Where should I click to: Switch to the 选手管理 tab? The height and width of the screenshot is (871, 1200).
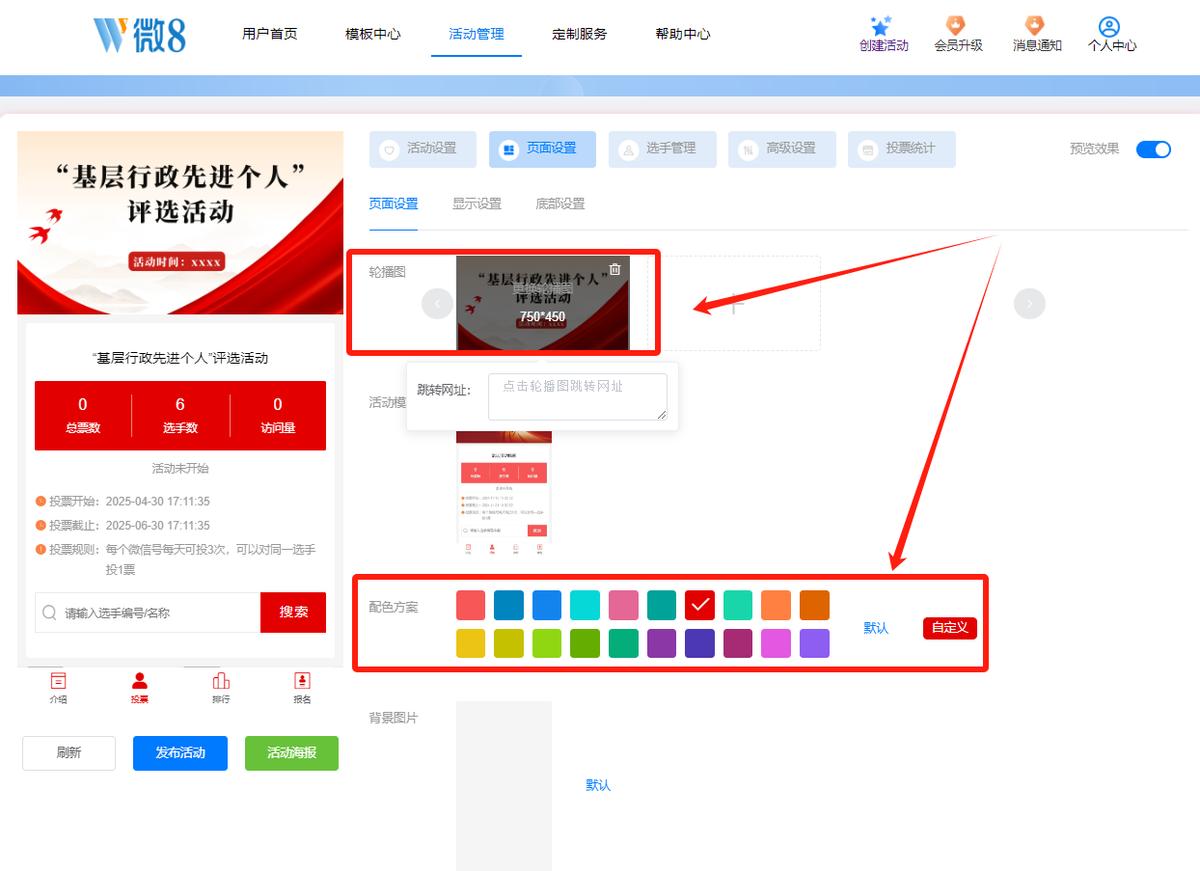(x=662, y=149)
